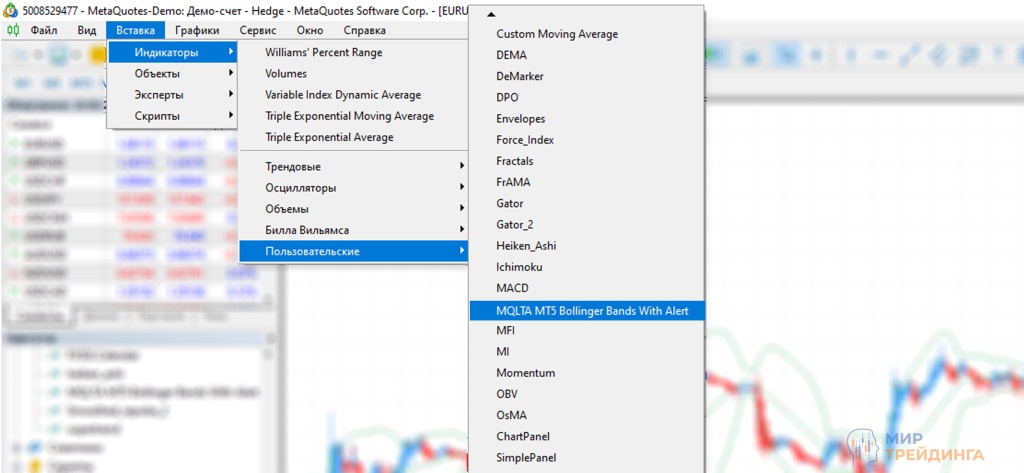Open the Справка menu
1024x473 pixels.
[x=364, y=30]
